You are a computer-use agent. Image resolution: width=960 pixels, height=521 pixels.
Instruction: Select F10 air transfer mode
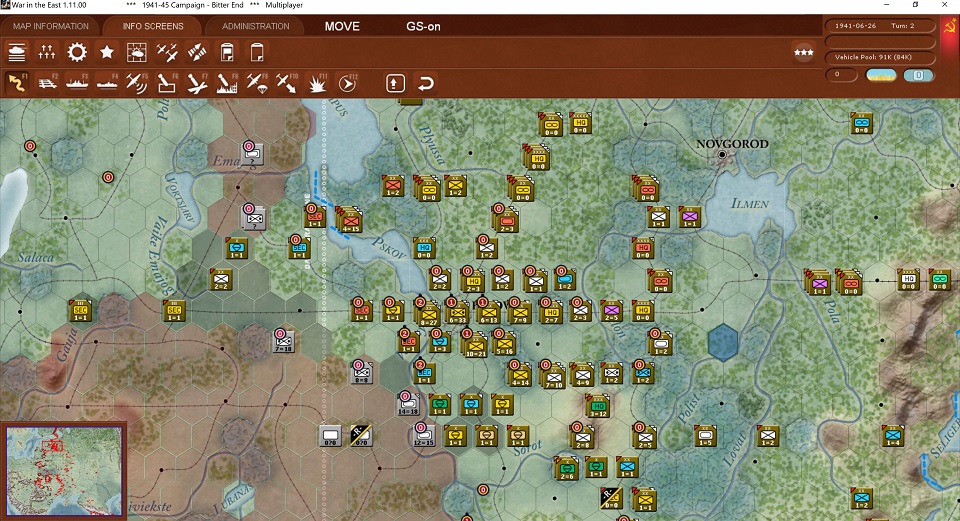click(x=287, y=83)
